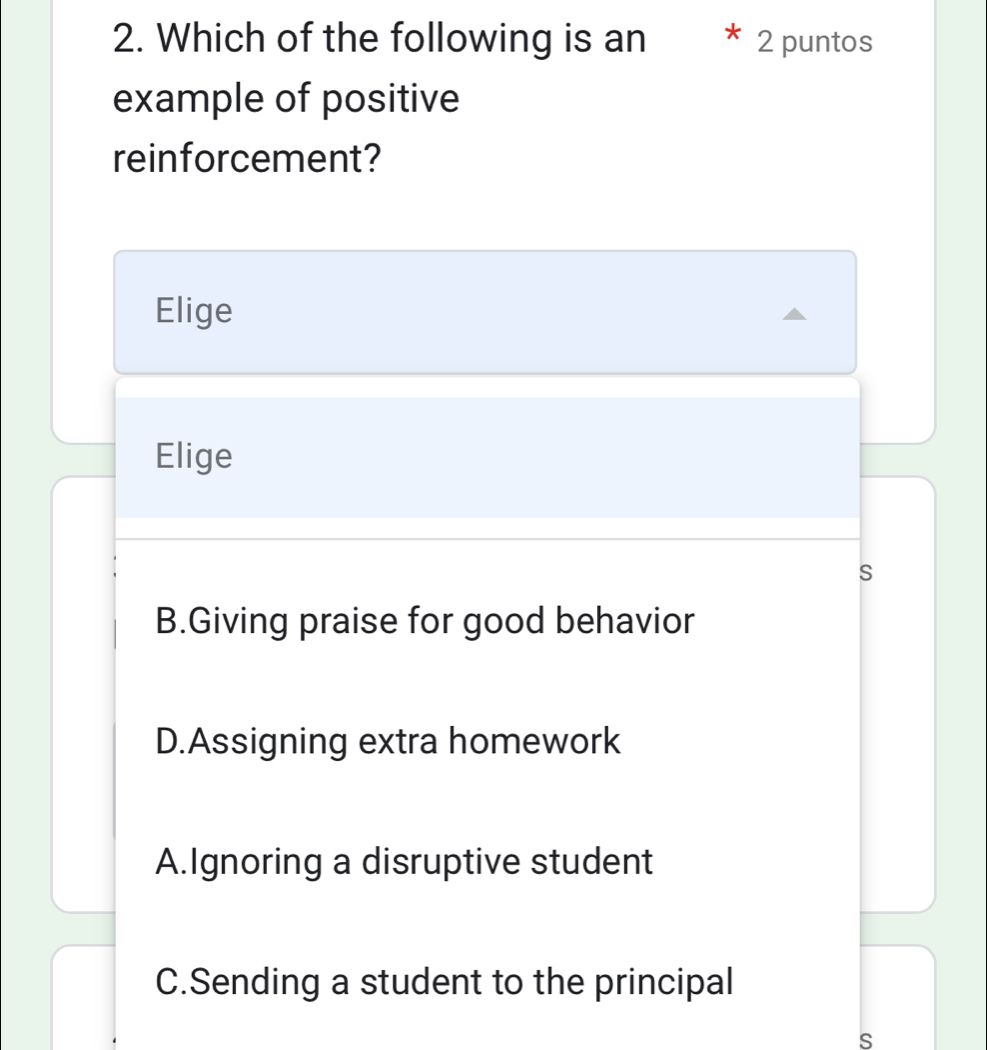Click the cut-off "s" label below option C
The width and height of the screenshot is (987, 1050).
coord(865,1041)
